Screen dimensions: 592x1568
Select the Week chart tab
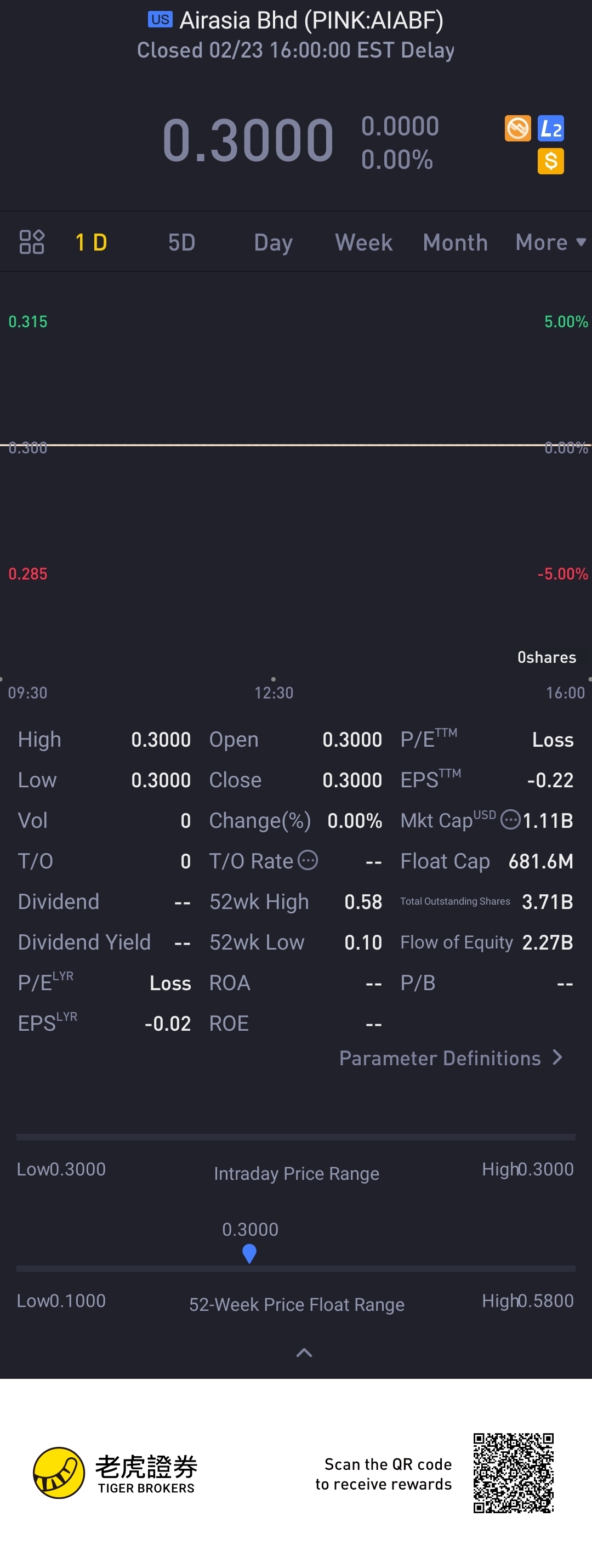point(364,242)
